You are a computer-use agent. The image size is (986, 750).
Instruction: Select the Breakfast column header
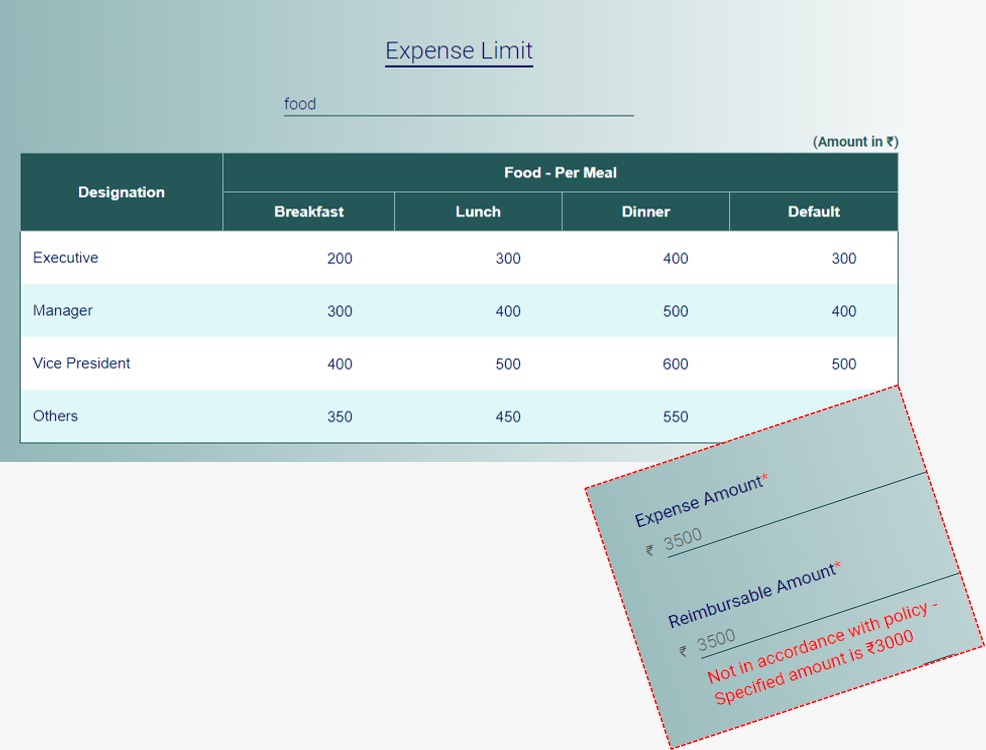point(309,212)
